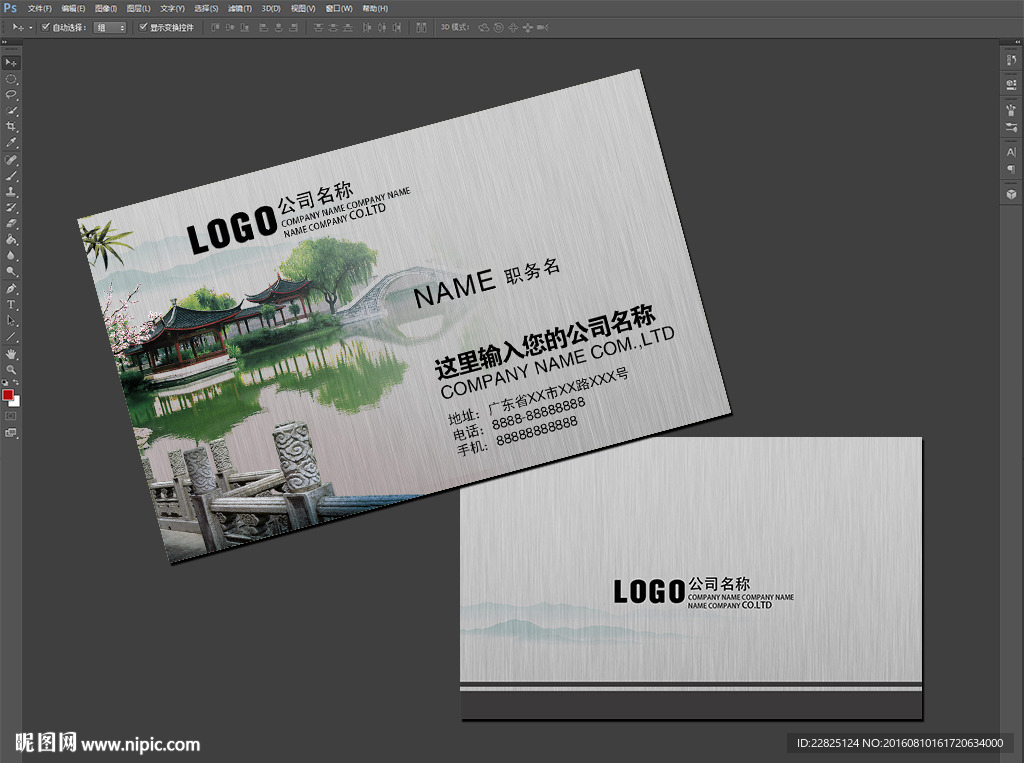This screenshot has width=1024, height=763.
Task: Toggle Quick Mask mode button
Action: (x=12, y=415)
